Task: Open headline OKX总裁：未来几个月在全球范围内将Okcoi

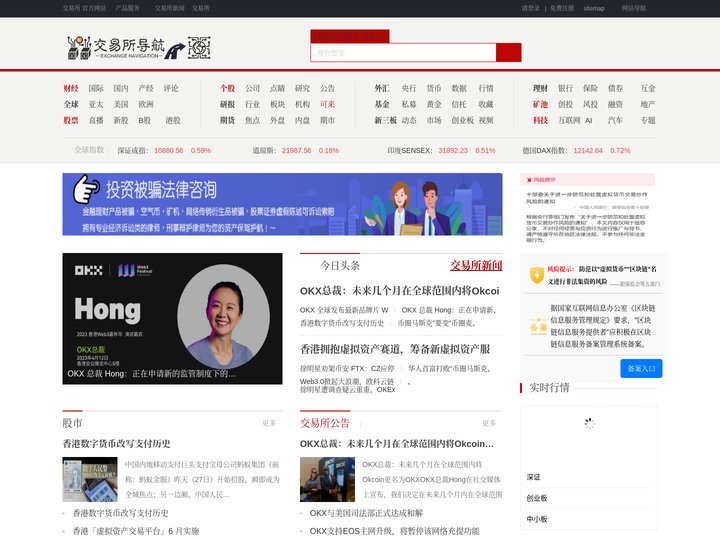Action: coord(399,291)
